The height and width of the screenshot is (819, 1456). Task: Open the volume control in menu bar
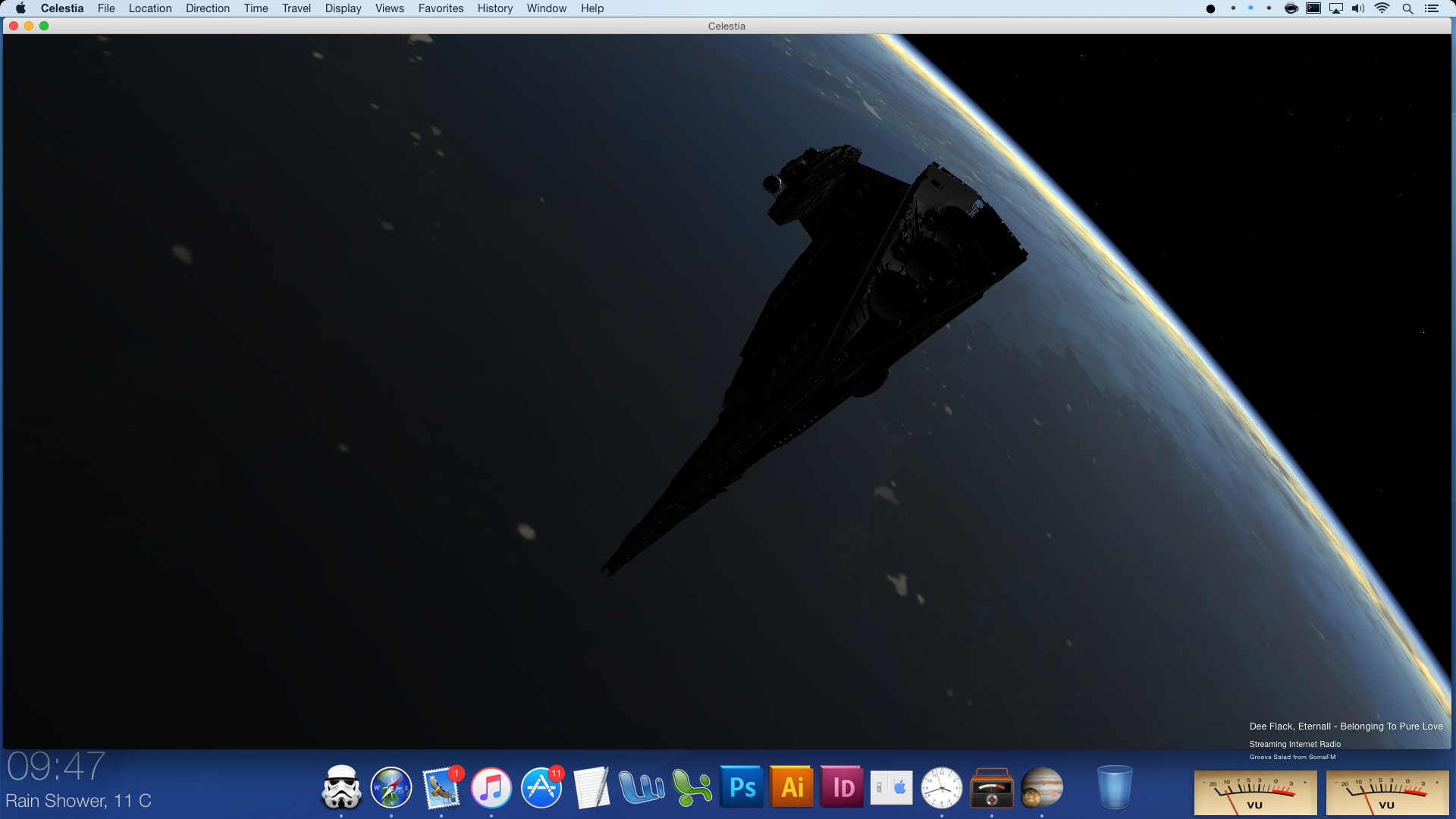(x=1358, y=8)
